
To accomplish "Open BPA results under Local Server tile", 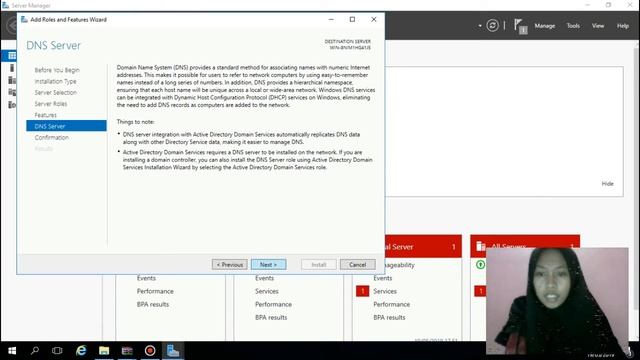I will point(389,317).
